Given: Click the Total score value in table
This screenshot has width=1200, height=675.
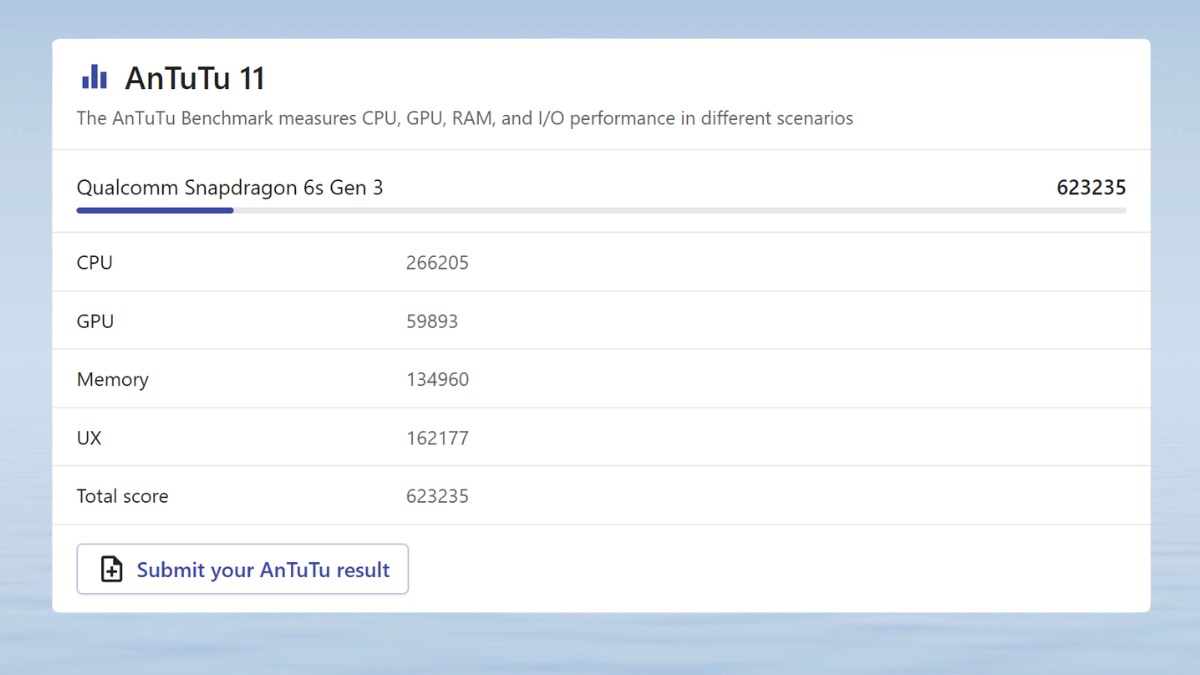Looking at the screenshot, I should [437, 496].
